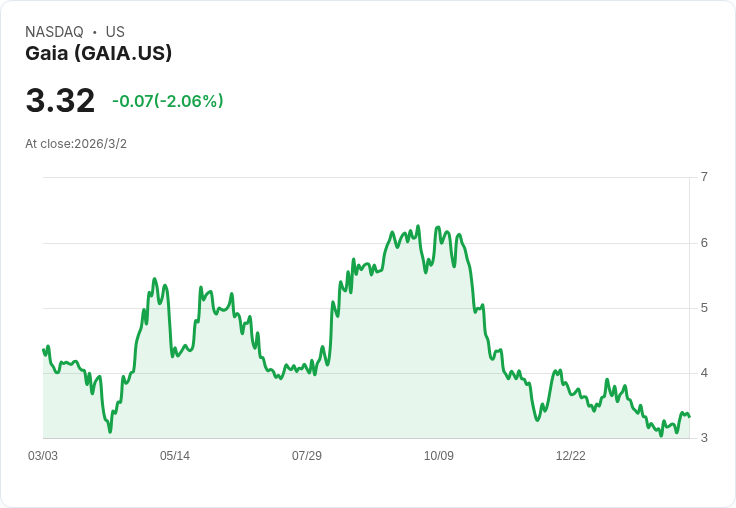Select the 05/14 date axis label

175,456
